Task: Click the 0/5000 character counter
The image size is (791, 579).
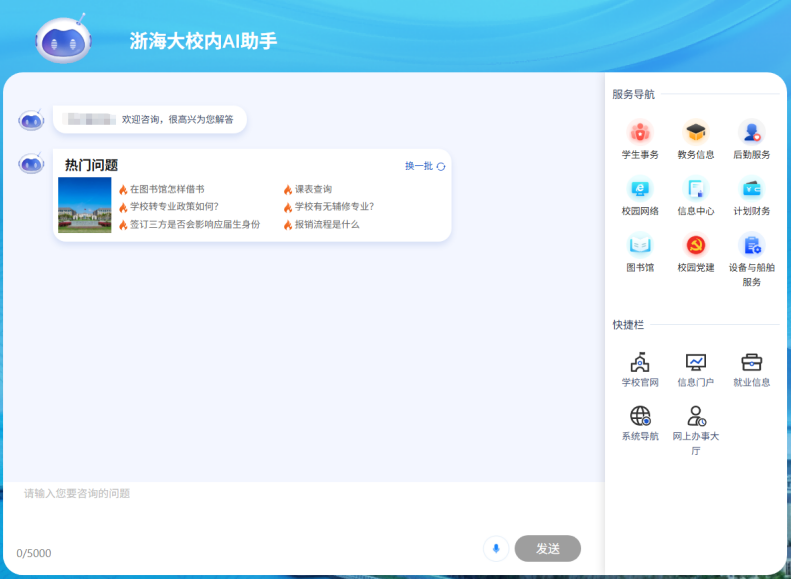Action: click(34, 553)
